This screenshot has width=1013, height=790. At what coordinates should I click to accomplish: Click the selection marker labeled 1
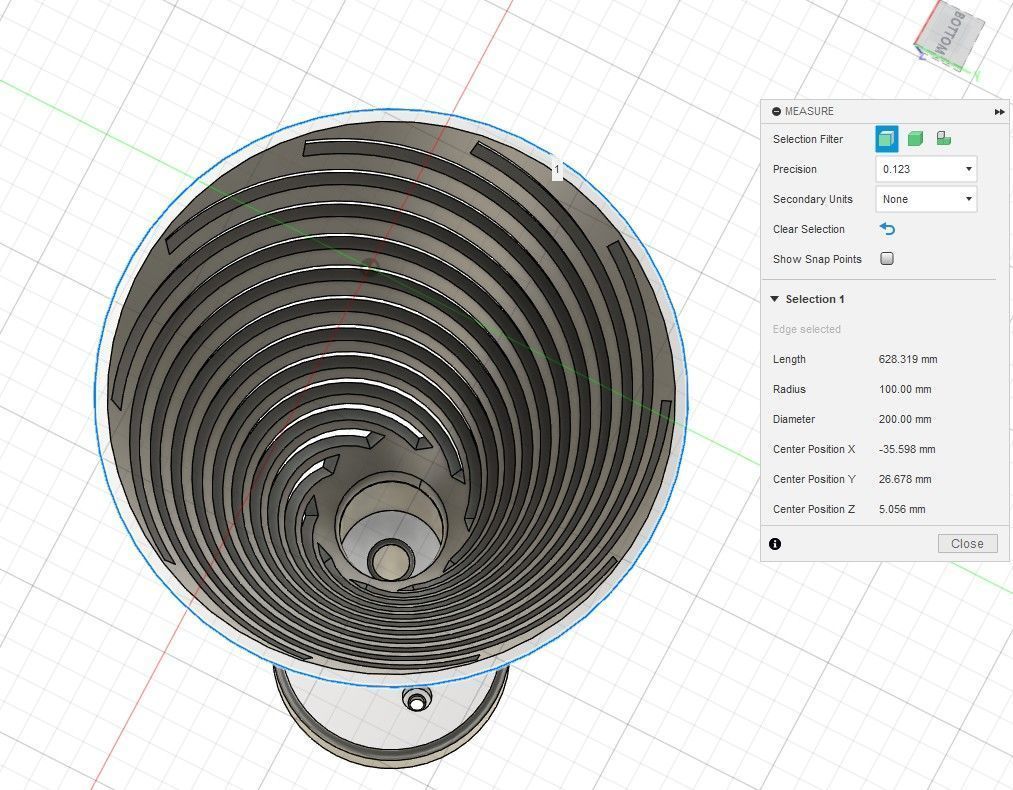pos(557,170)
